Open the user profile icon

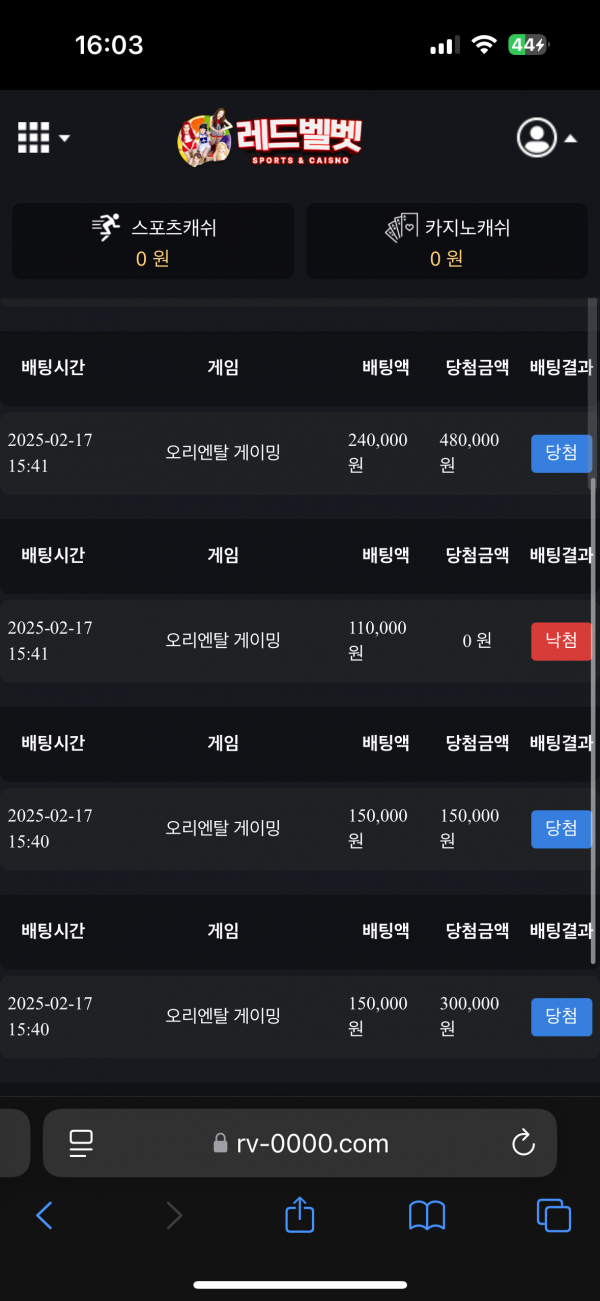tap(537, 138)
